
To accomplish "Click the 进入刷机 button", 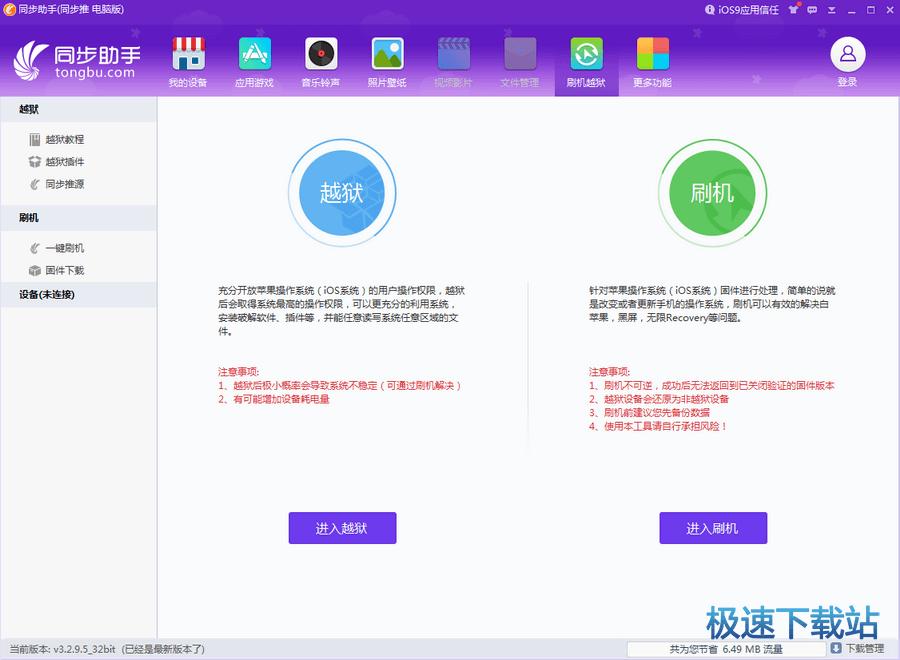I will coord(712,528).
